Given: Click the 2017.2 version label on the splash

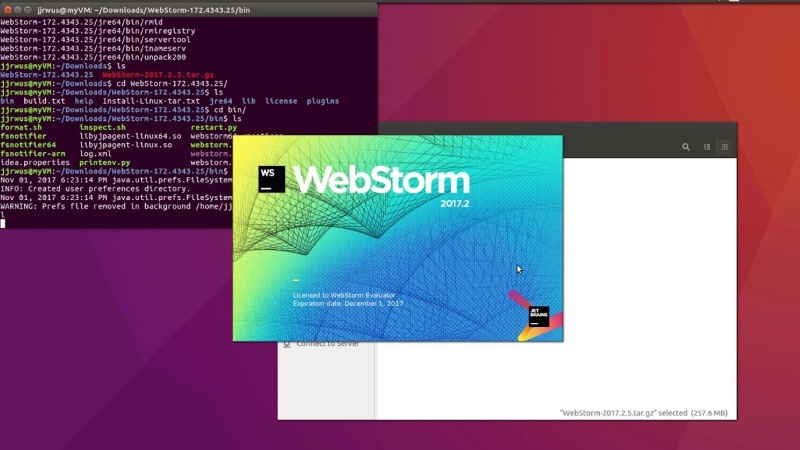Looking at the screenshot, I should (455, 204).
